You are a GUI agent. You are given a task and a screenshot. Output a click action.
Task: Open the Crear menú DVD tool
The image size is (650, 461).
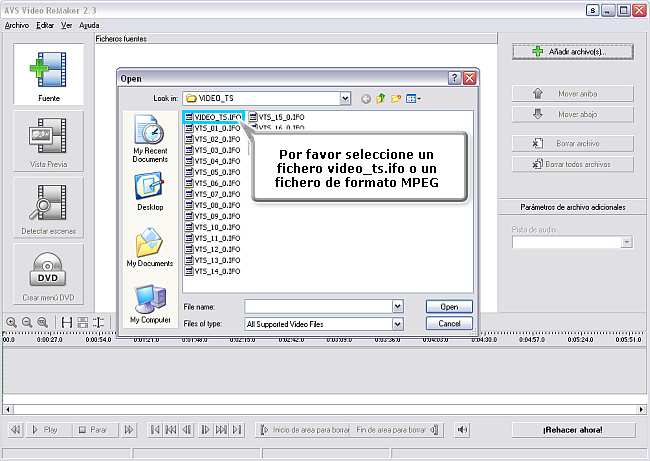[49, 274]
